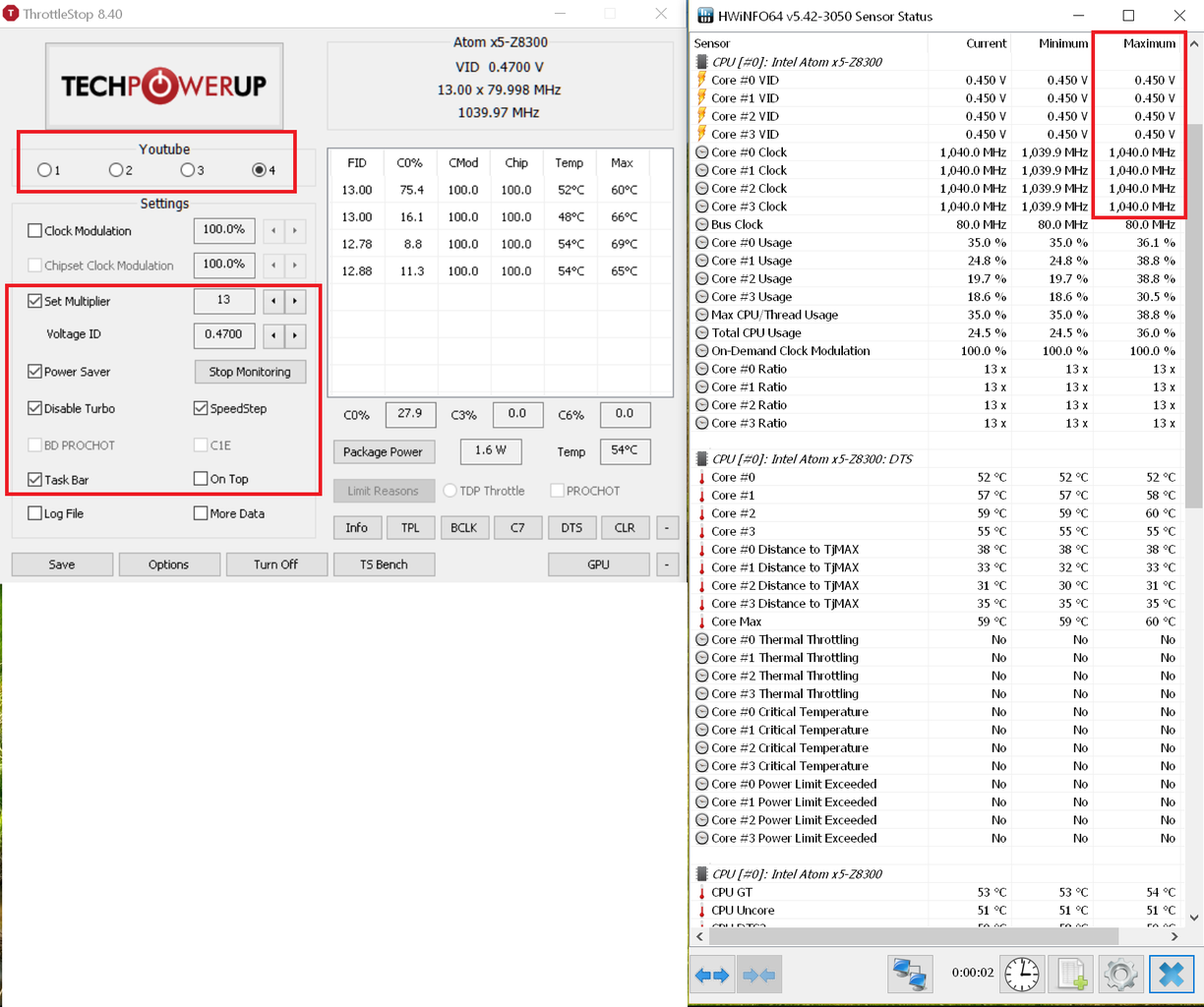Increase Set Multiplier with the right arrow

295,301
